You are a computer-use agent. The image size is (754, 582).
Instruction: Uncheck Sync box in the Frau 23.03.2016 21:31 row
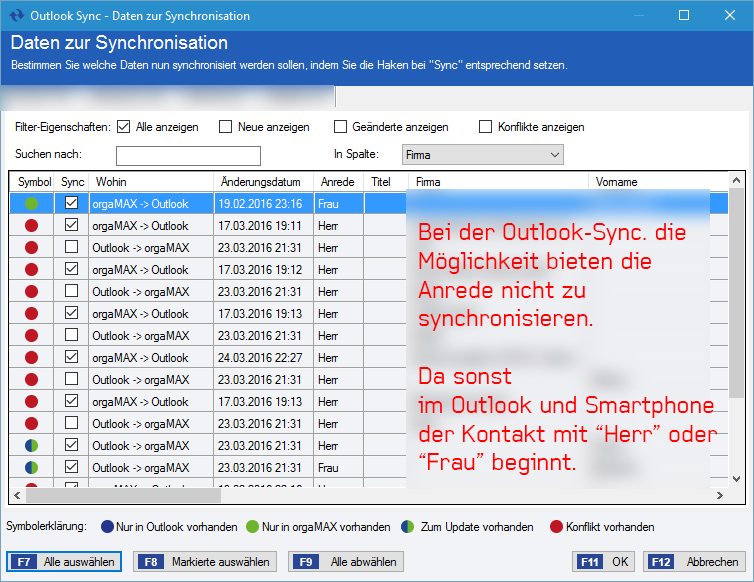[x=71, y=466]
